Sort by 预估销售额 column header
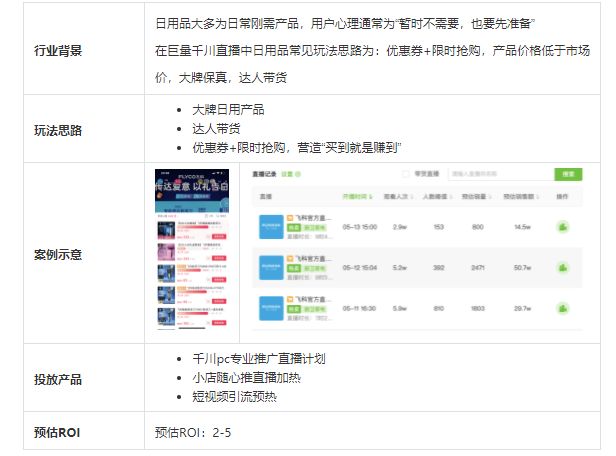The height and width of the screenshot is (456, 616). click(521, 196)
